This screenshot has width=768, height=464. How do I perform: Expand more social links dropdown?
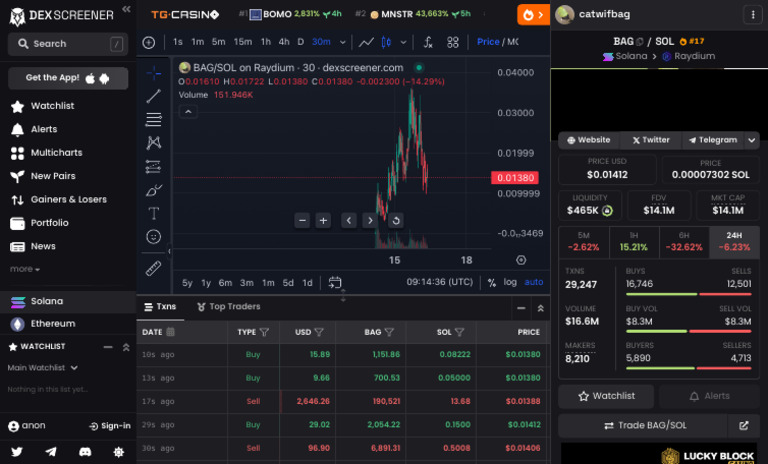[752, 141]
